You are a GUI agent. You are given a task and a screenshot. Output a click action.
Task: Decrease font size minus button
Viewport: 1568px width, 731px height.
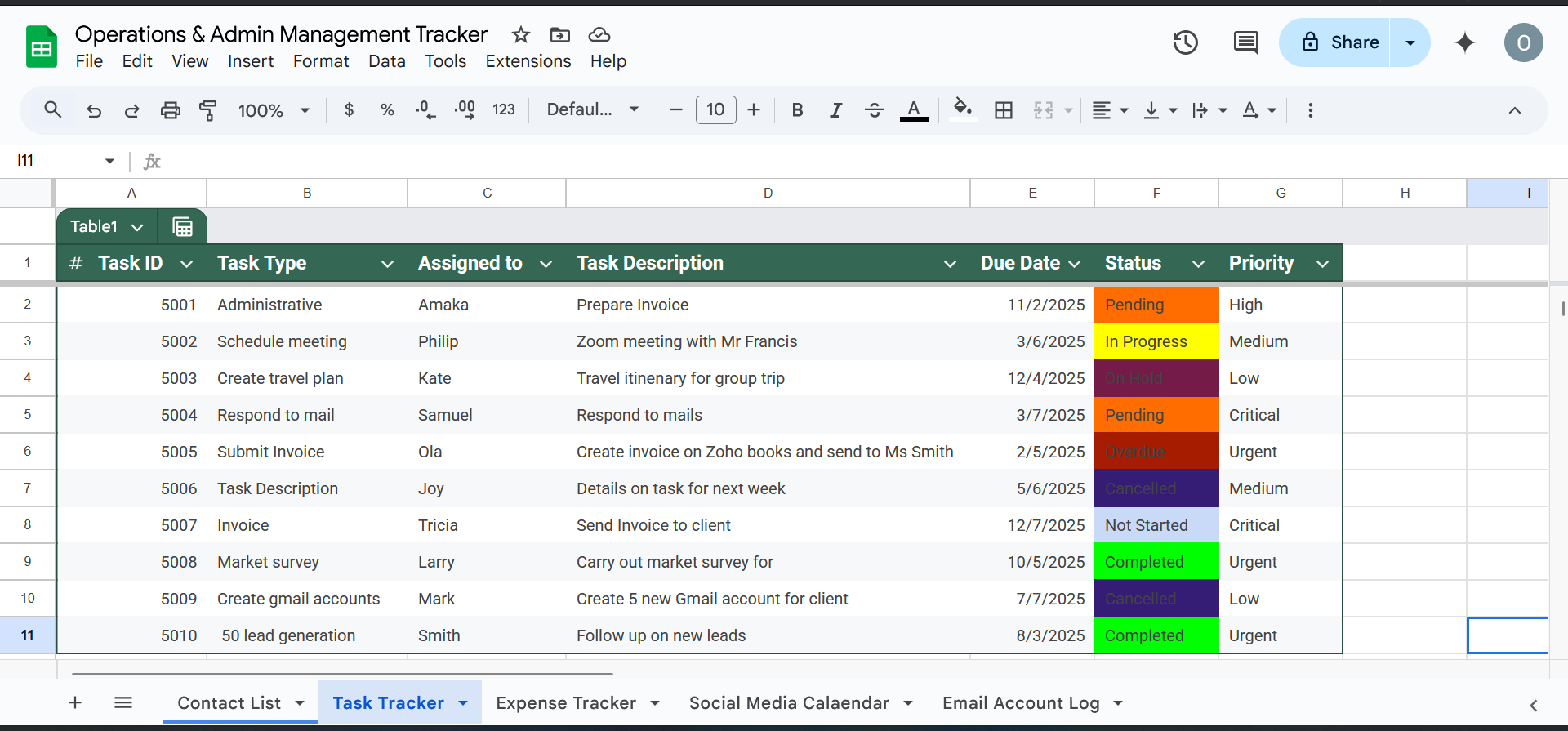pos(675,109)
